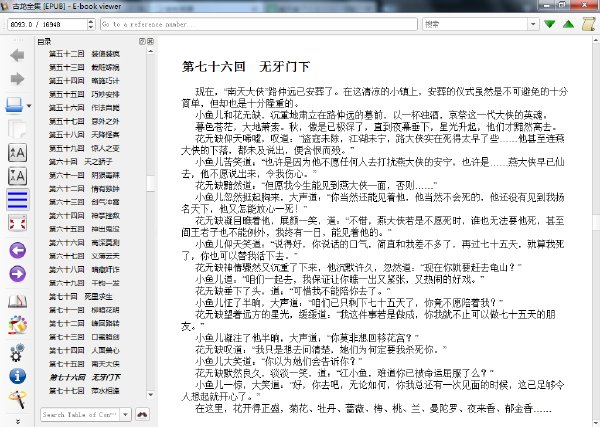
Task: Select chapter 第六十八回 in the contents list
Action: coord(84,270)
